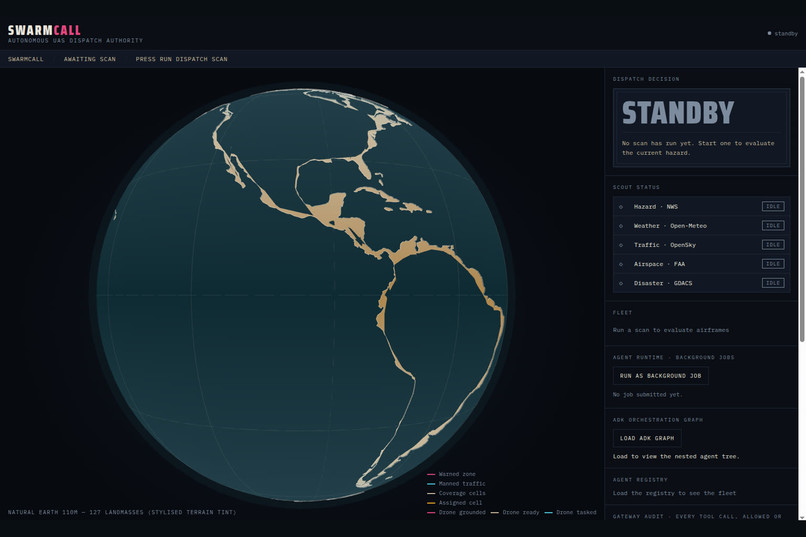
Task: Click the Assigned cell legend swatch
Action: click(x=431, y=503)
